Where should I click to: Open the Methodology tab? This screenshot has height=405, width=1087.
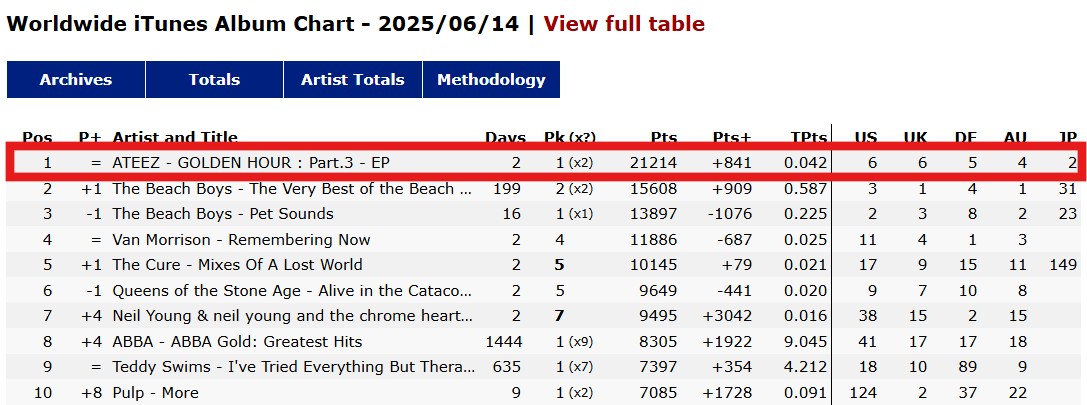point(491,80)
